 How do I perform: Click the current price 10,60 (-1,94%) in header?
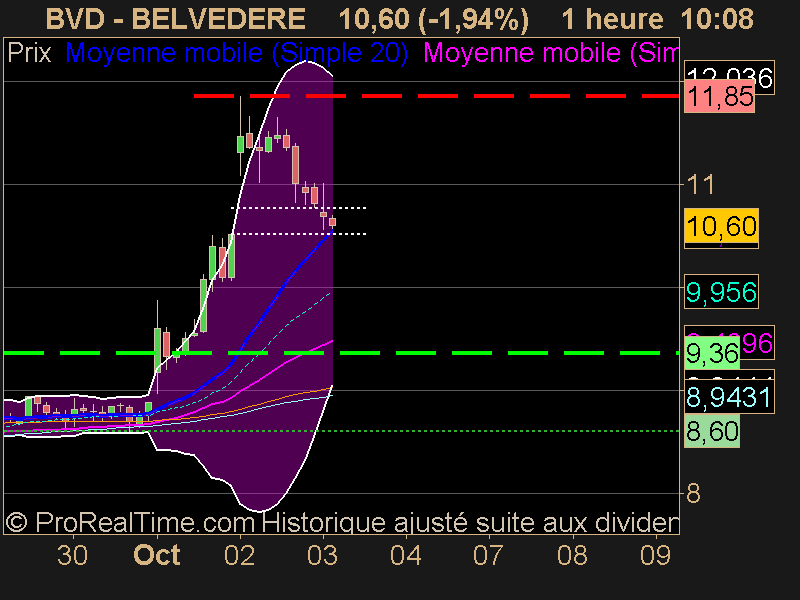(x=434, y=19)
